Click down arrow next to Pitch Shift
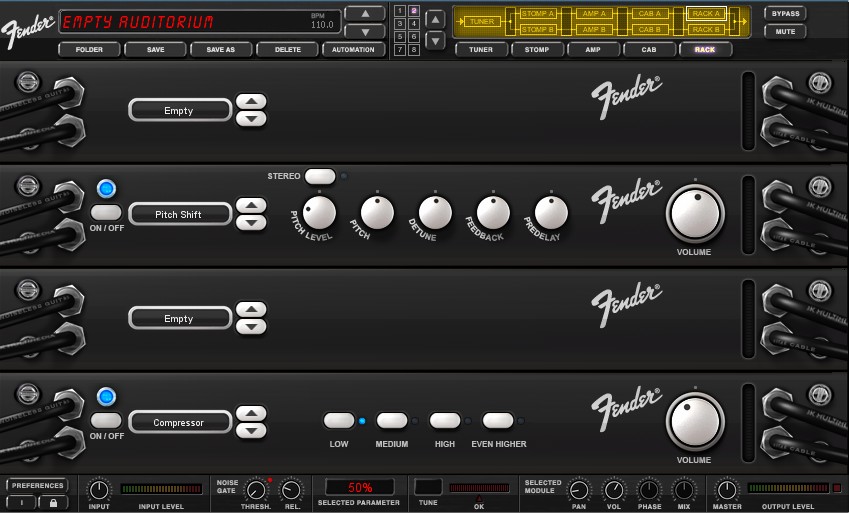Screen dimensions: 849x513 251,223
